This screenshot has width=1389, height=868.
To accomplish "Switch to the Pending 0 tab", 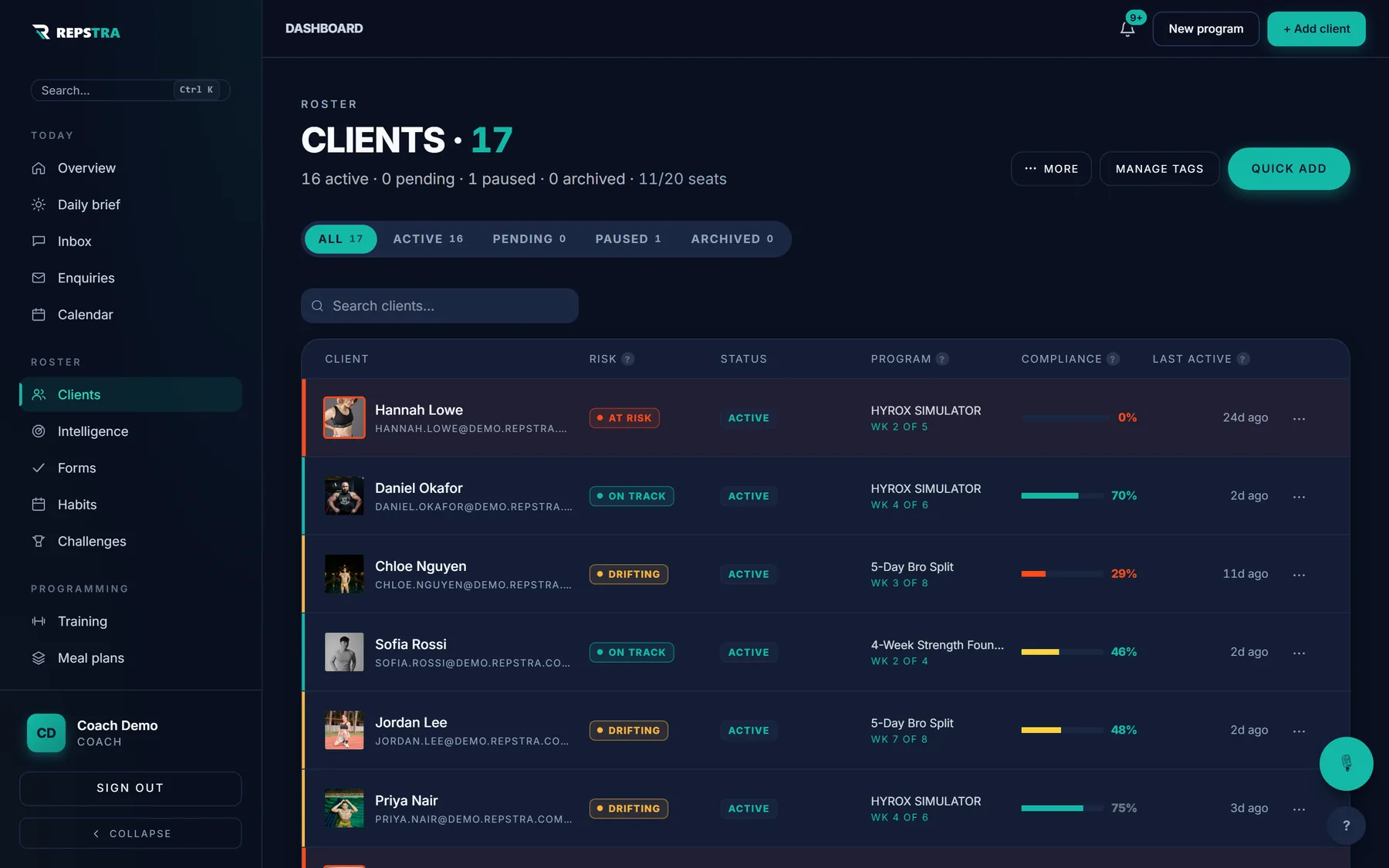I will click(529, 239).
